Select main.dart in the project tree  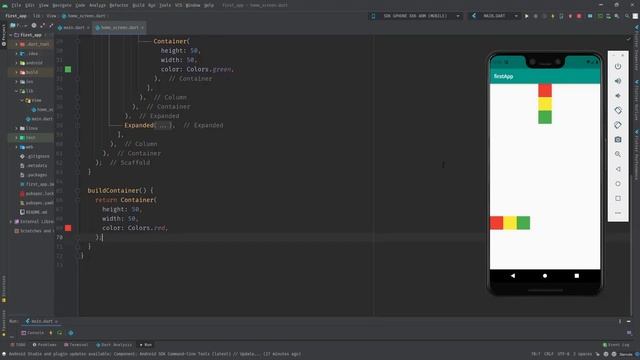click(40, 119)
